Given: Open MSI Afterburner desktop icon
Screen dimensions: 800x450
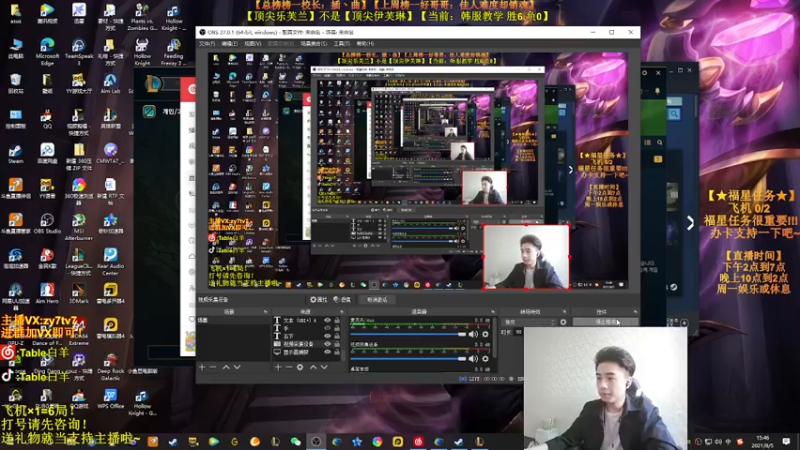Looking at the screenshot, I should pyautogui.click(x=79, y=227).
